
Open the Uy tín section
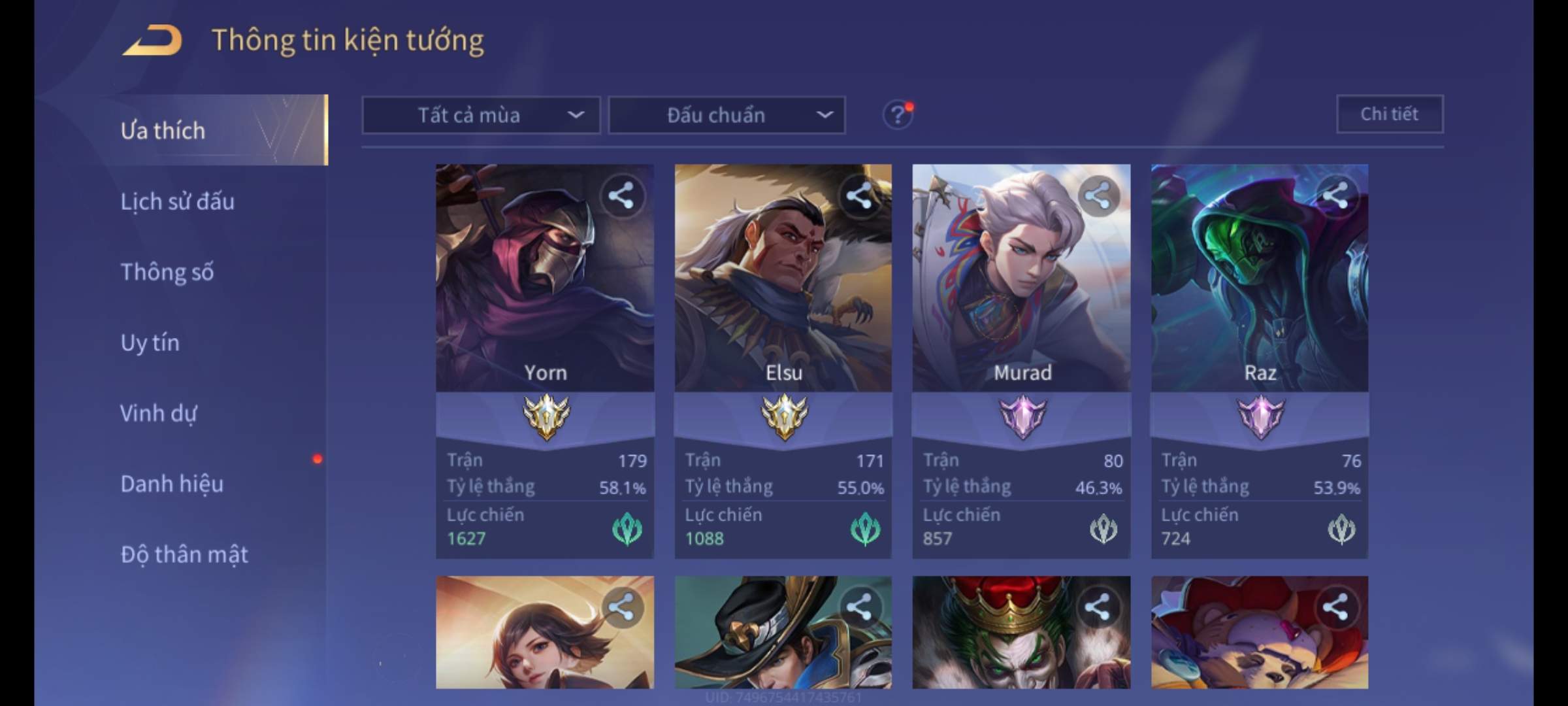tap(150, 343)
